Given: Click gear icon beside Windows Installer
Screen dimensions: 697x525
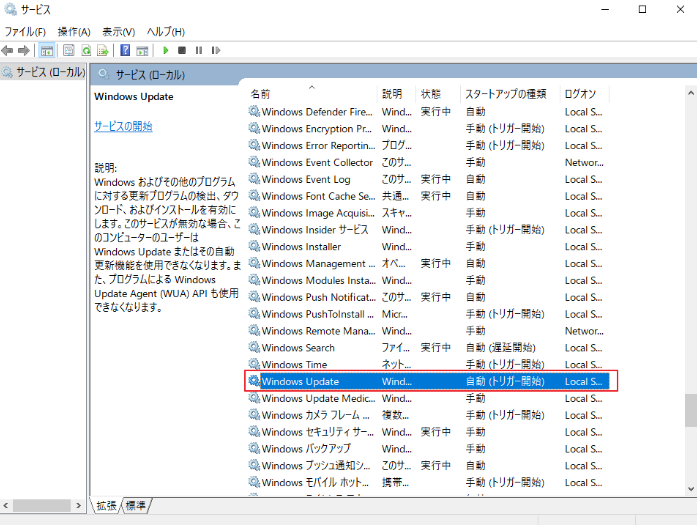Looking at the screenshot, I should pyautogui.click(x=254, y=246).
